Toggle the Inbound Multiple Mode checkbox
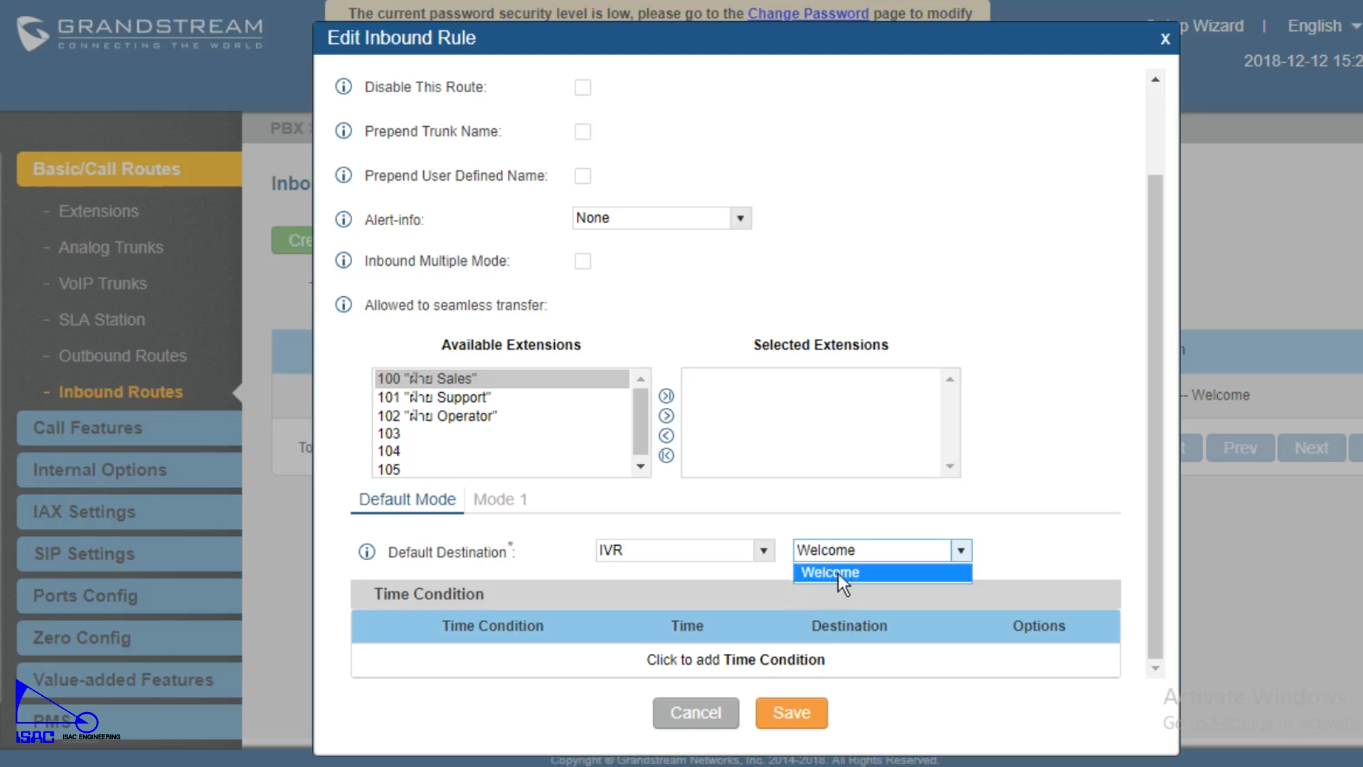This screenshot has width=1363, height=767. click(582, 262)
